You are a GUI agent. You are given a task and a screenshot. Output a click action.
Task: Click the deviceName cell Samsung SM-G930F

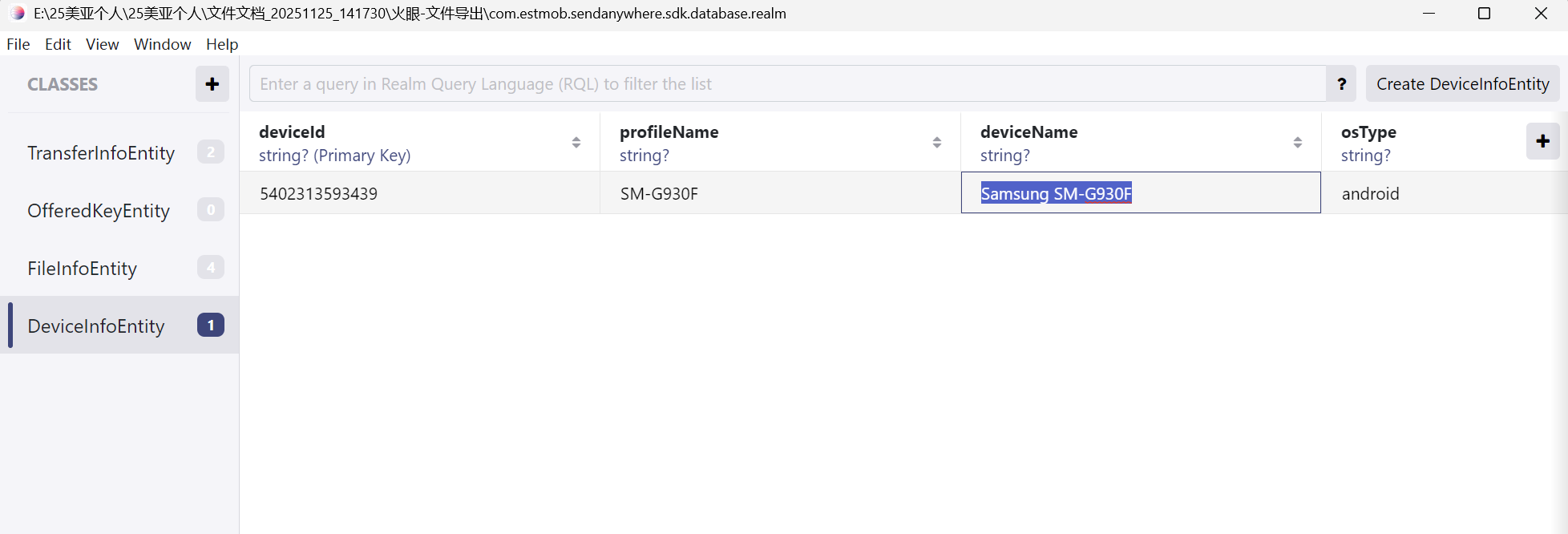coord(1141,193)
